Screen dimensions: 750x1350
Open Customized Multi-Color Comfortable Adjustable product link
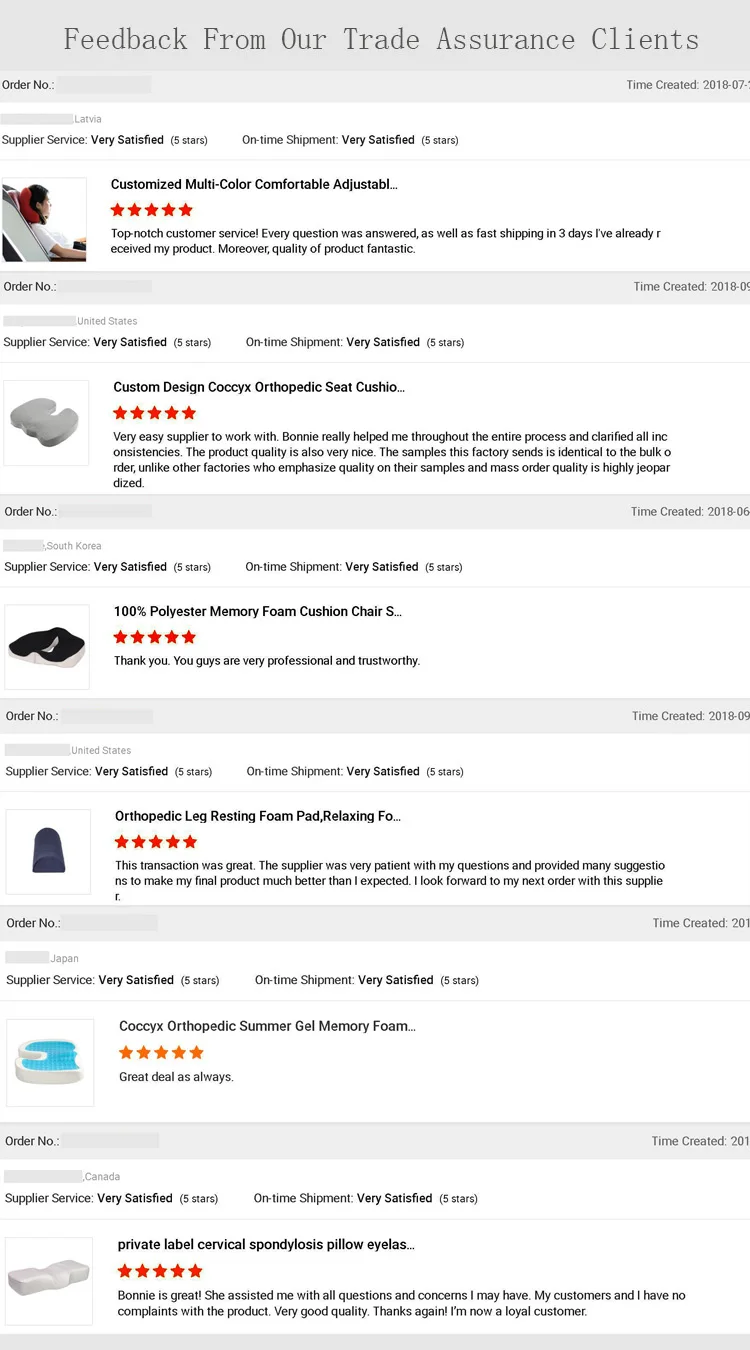coord(254,184)
